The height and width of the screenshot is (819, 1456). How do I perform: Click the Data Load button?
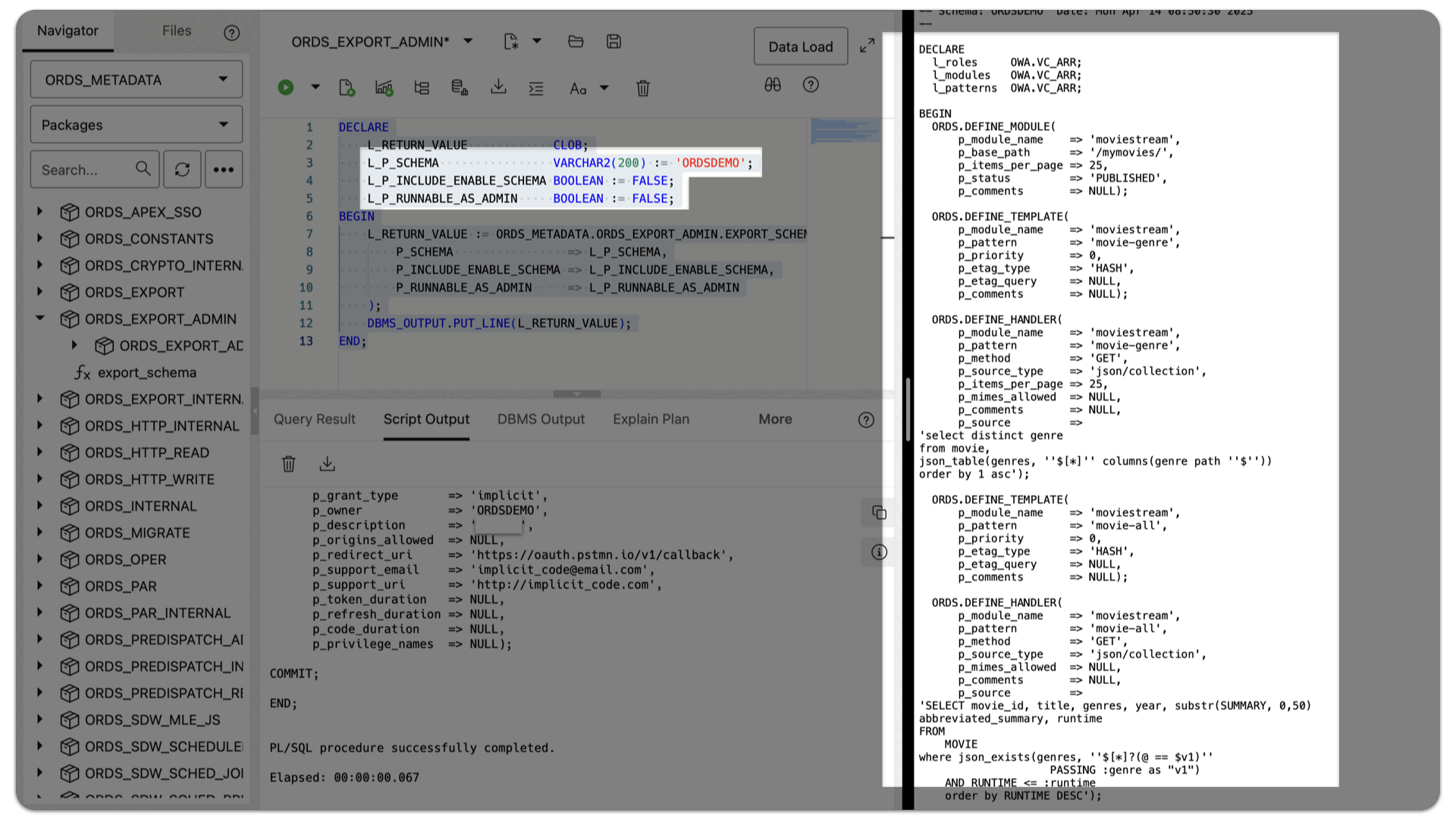tap(800, 45)
